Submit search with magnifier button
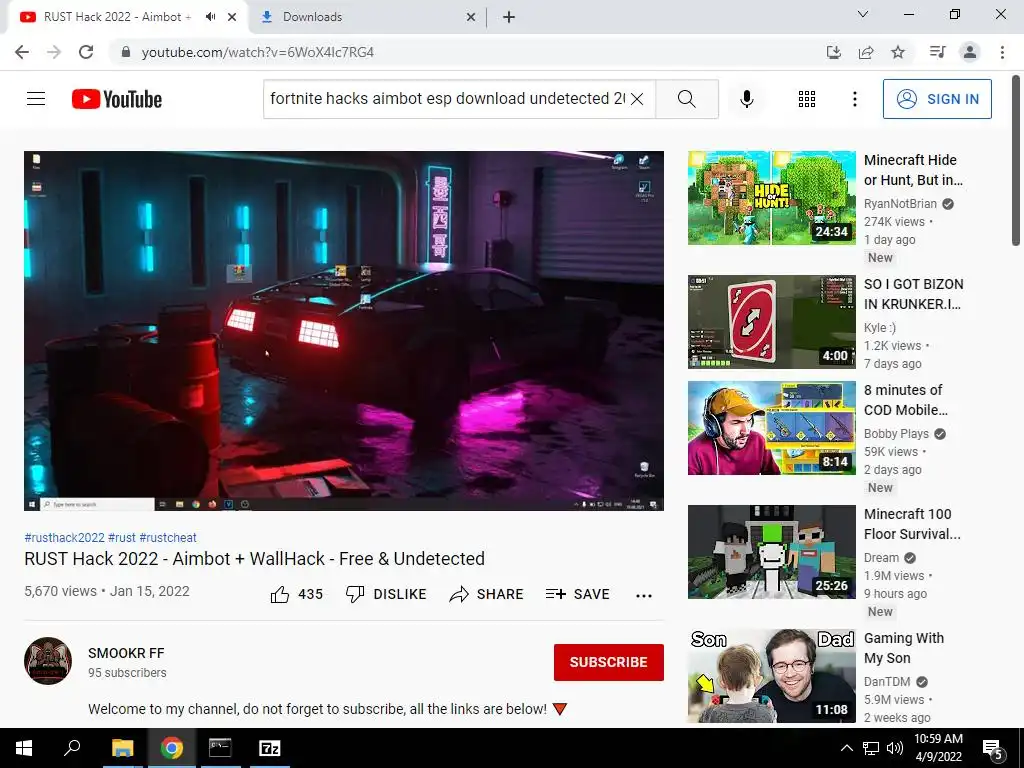This screenshot has width=1024, height=768. (x=686, y=99)
